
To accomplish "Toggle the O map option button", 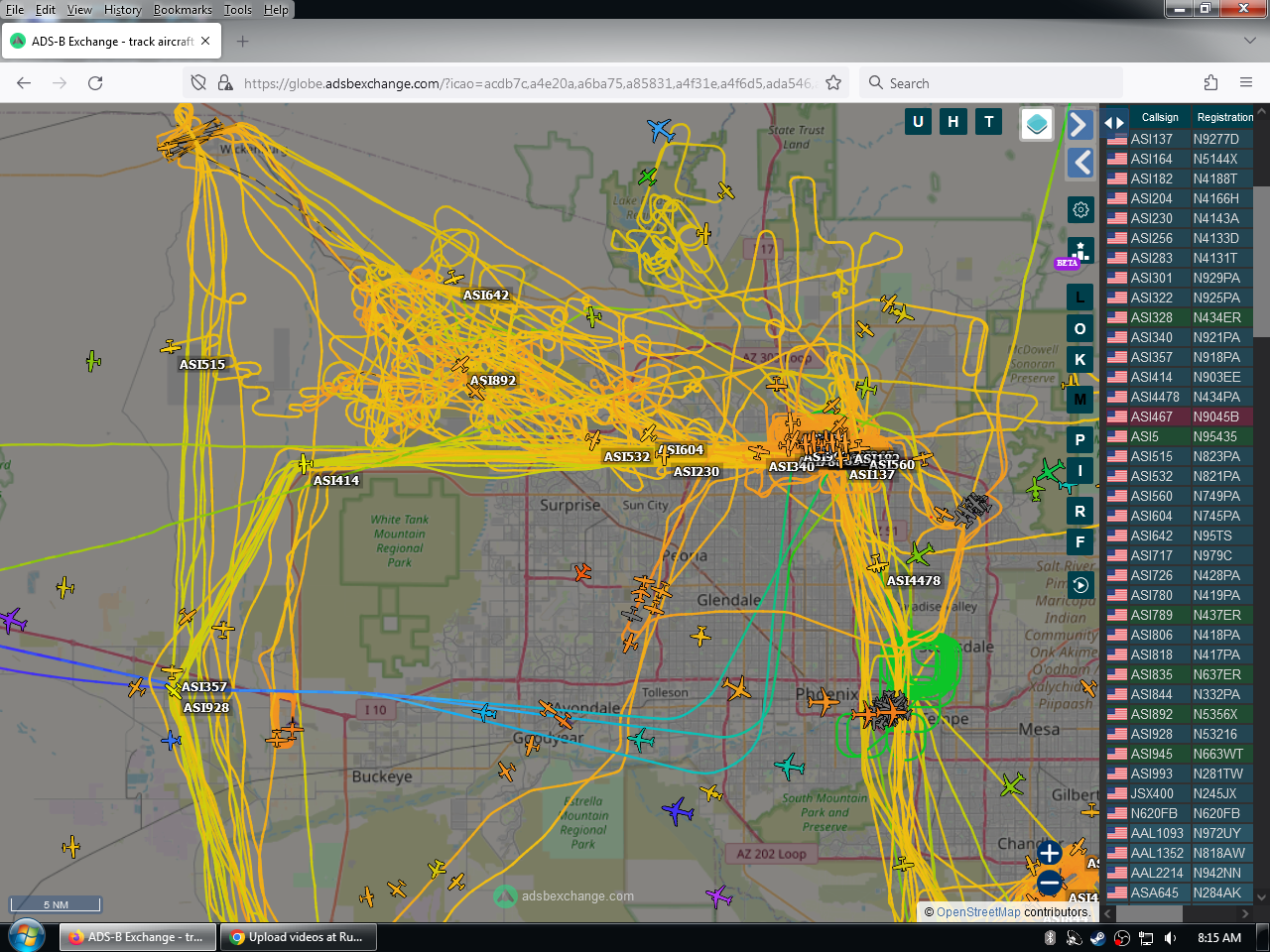I will pos(1080,328).
